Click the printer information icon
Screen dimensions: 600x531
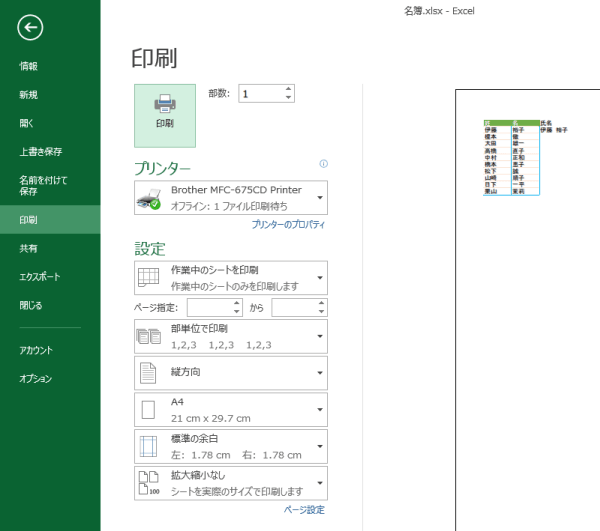(323, 164)
